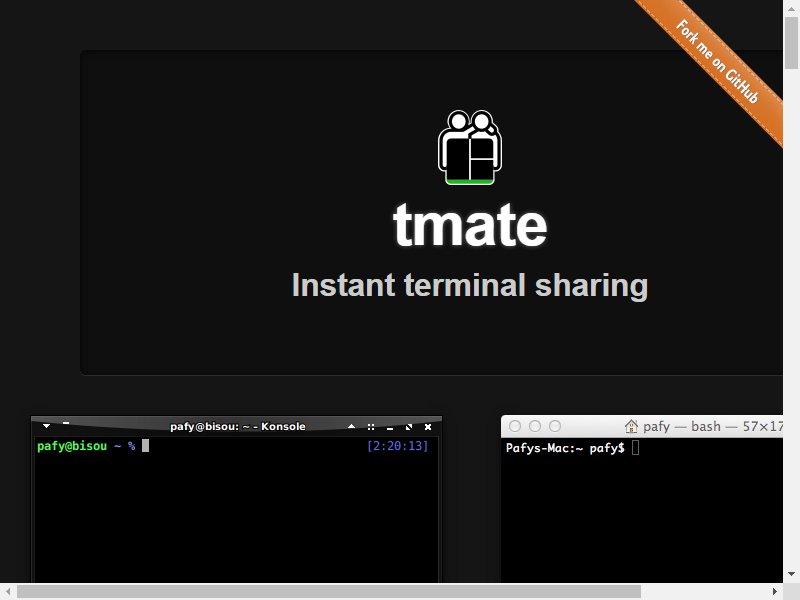Click the horizontal scrollbar left arrow
The image size is (800, 600).
tap(8, 591)
